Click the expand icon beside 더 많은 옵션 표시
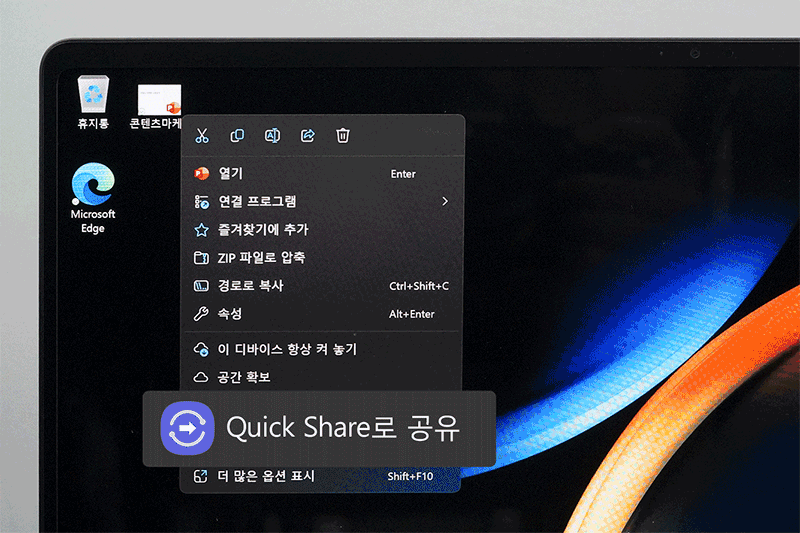This screenshot has height=533, width=800. [x=201, y=476]
